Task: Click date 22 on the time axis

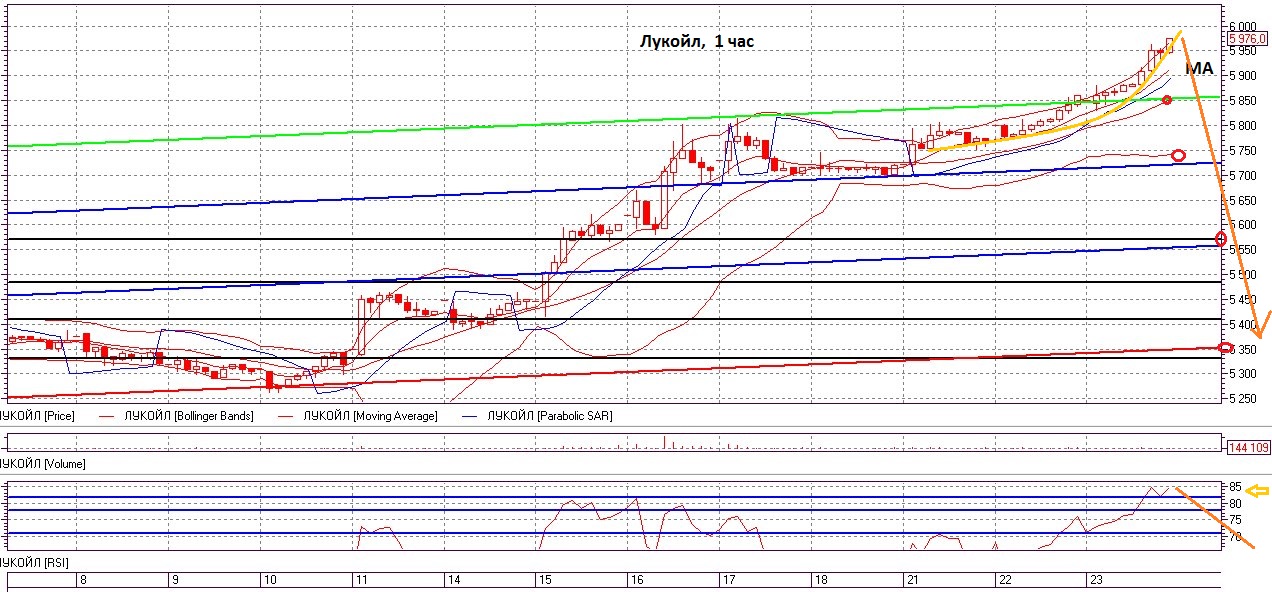Action: (1004, 580)
